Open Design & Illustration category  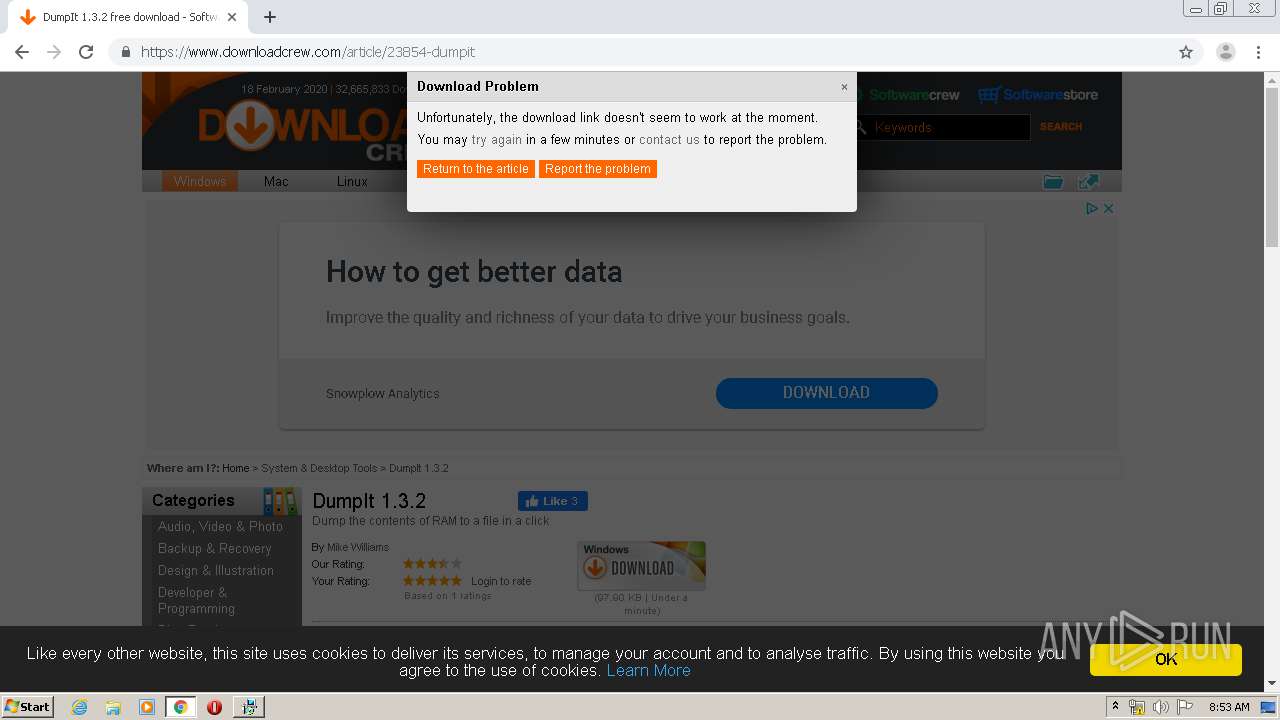216,570
